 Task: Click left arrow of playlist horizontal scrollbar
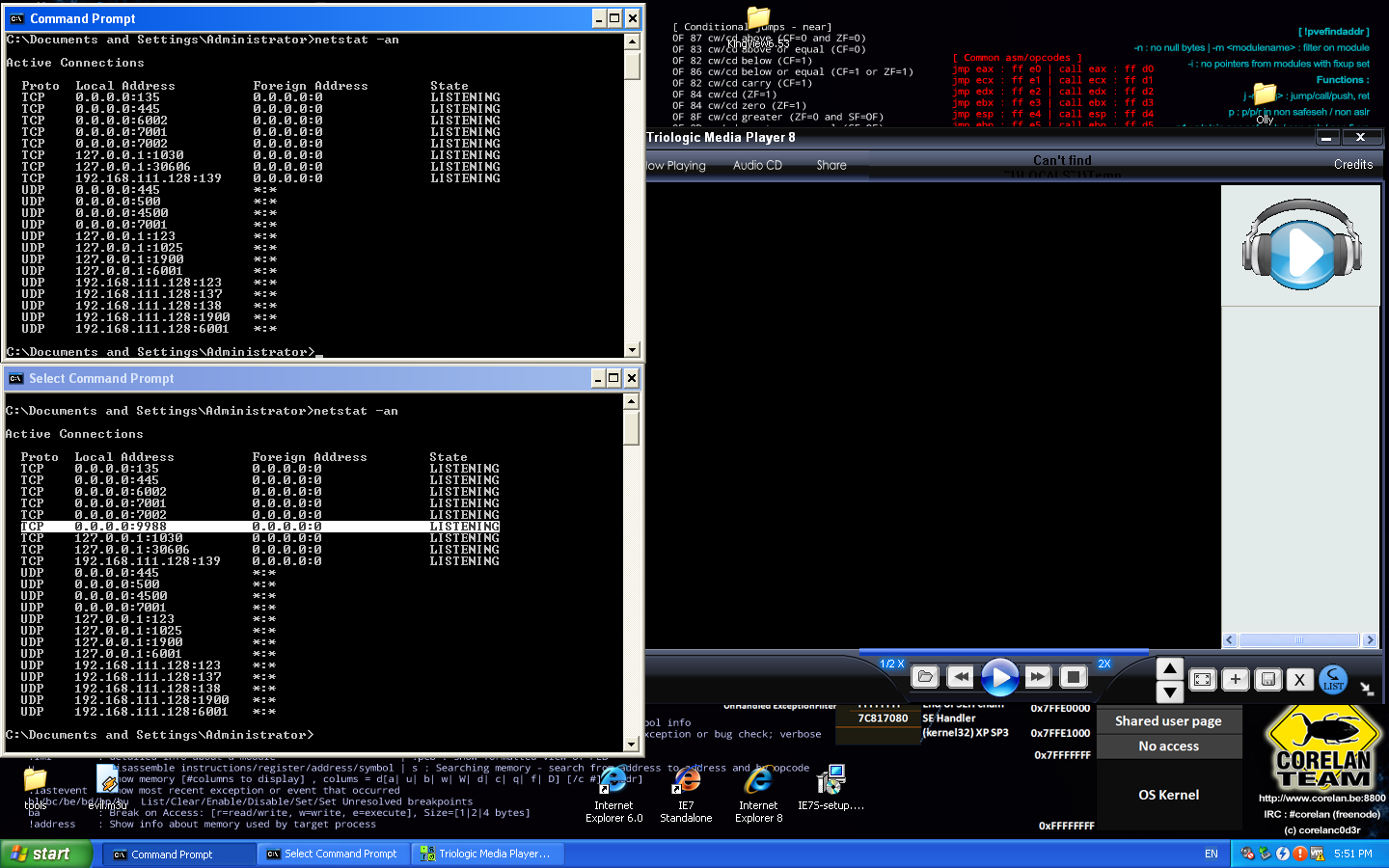1230,640
